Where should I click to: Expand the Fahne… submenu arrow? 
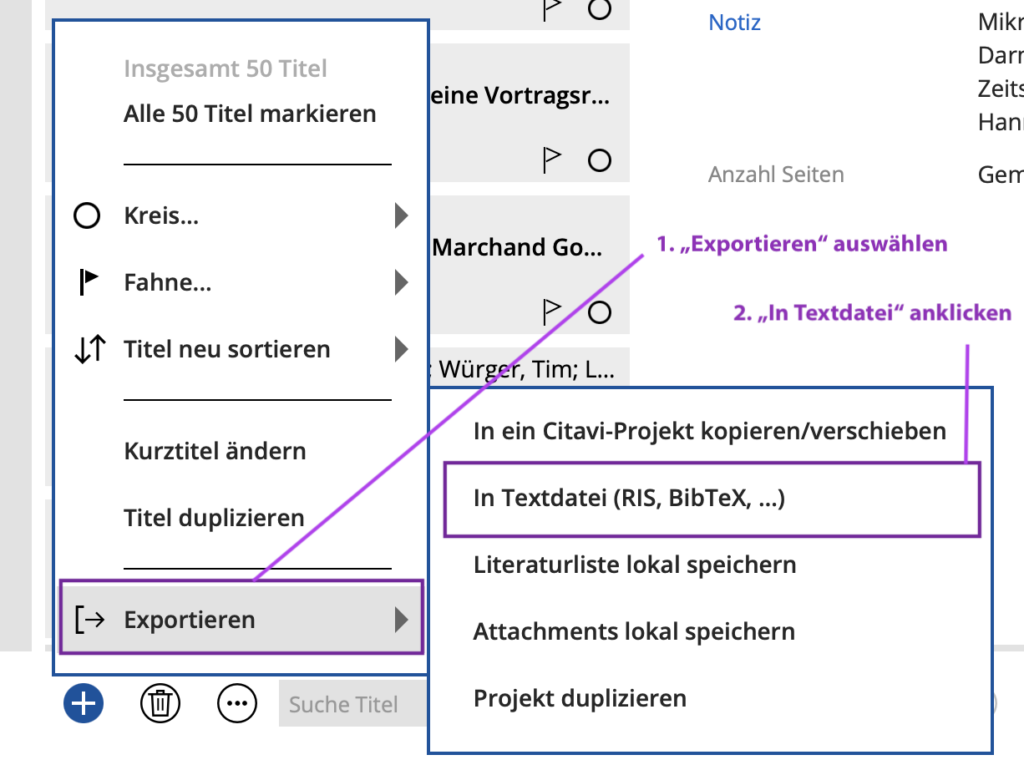click(x=401, y=282)
